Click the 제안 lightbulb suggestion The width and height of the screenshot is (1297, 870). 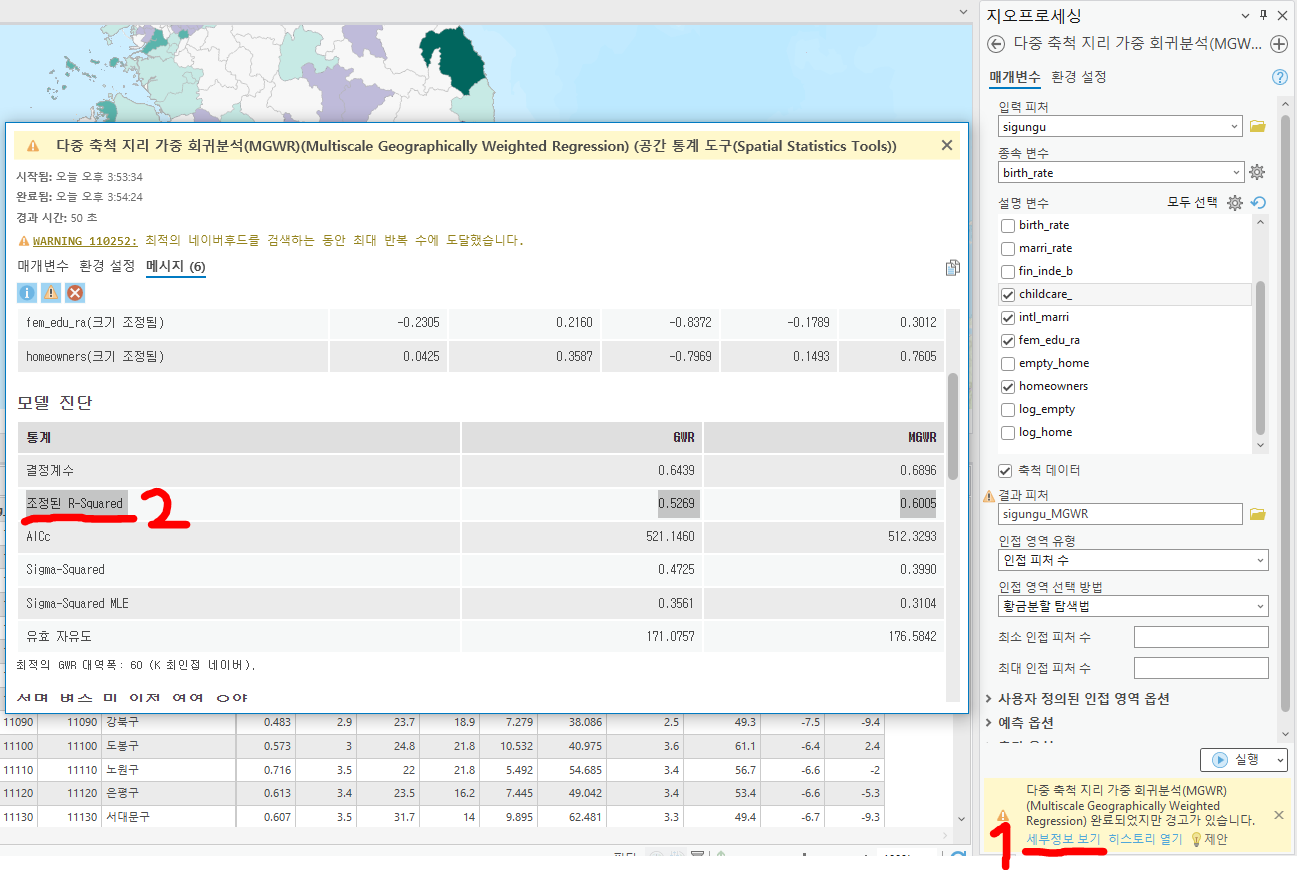pos(1209,840)
